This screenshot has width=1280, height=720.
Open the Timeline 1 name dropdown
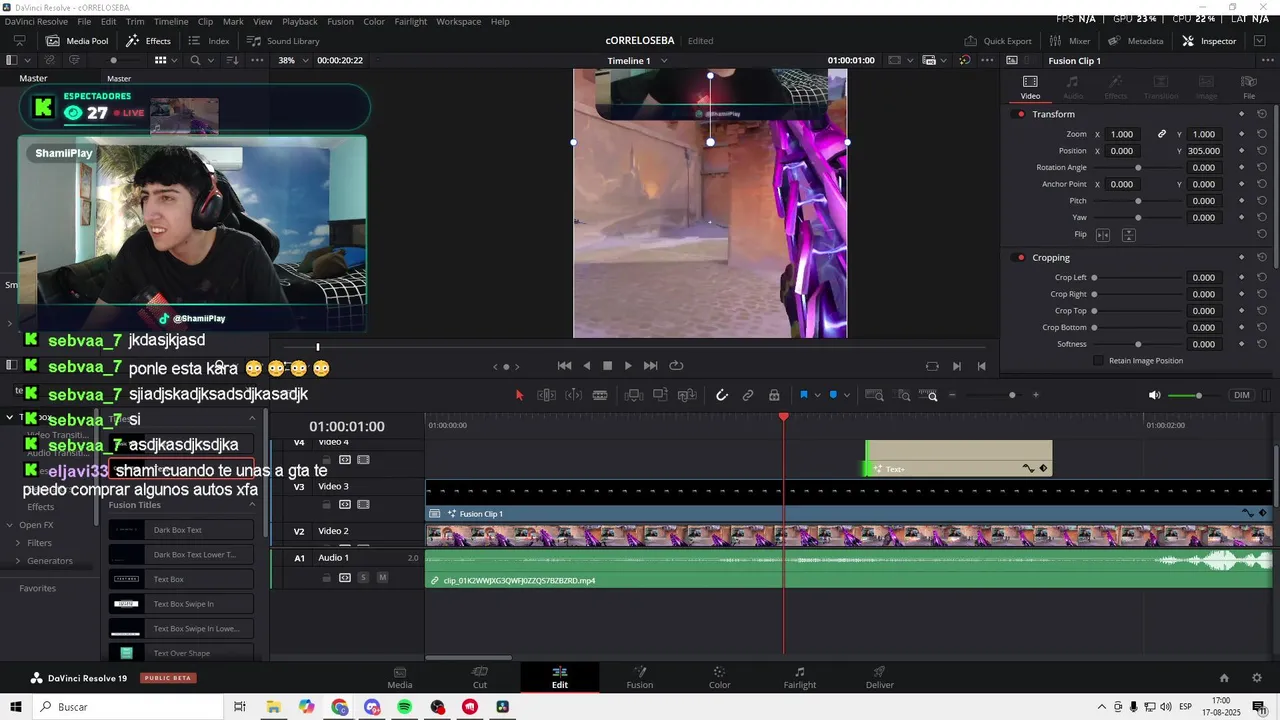(637, 61)
